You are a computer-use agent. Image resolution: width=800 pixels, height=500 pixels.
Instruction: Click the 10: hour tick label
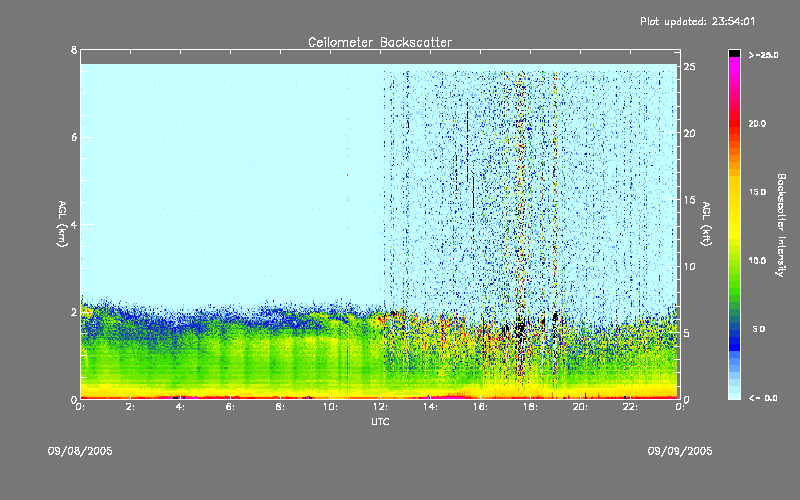(331, 407)
